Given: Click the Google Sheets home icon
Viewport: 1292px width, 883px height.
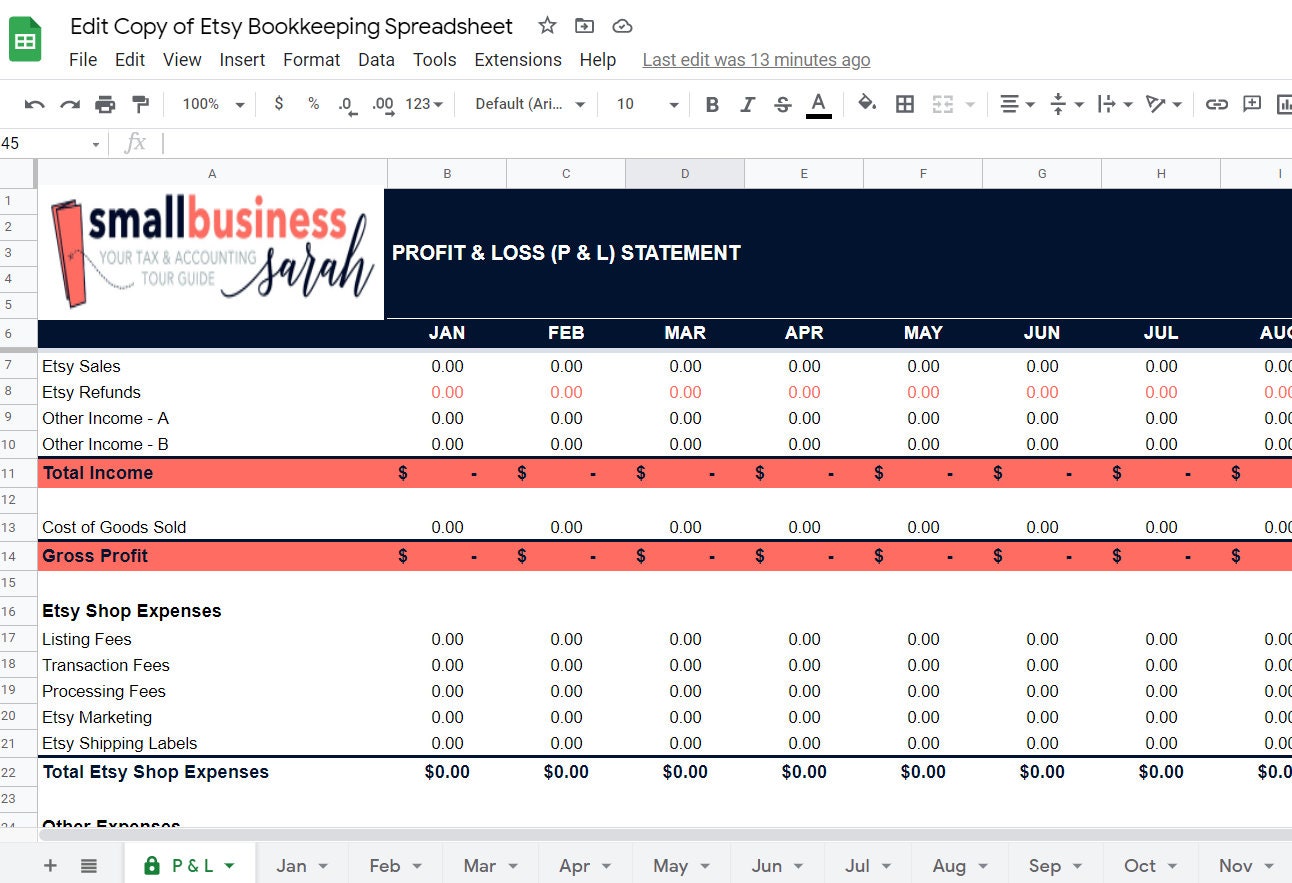Looking at the screenshot, I should [x=25, y=40].
